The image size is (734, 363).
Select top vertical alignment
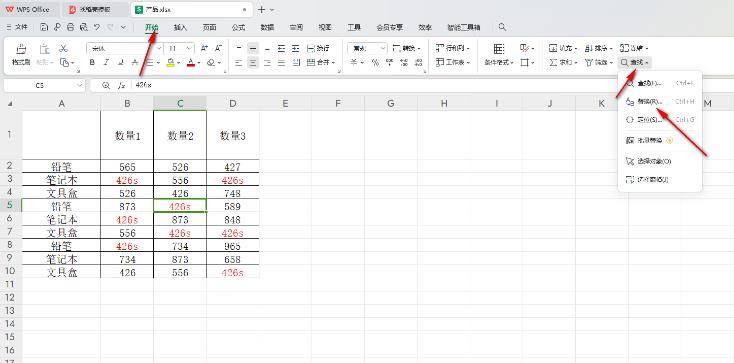coord(239,48)
